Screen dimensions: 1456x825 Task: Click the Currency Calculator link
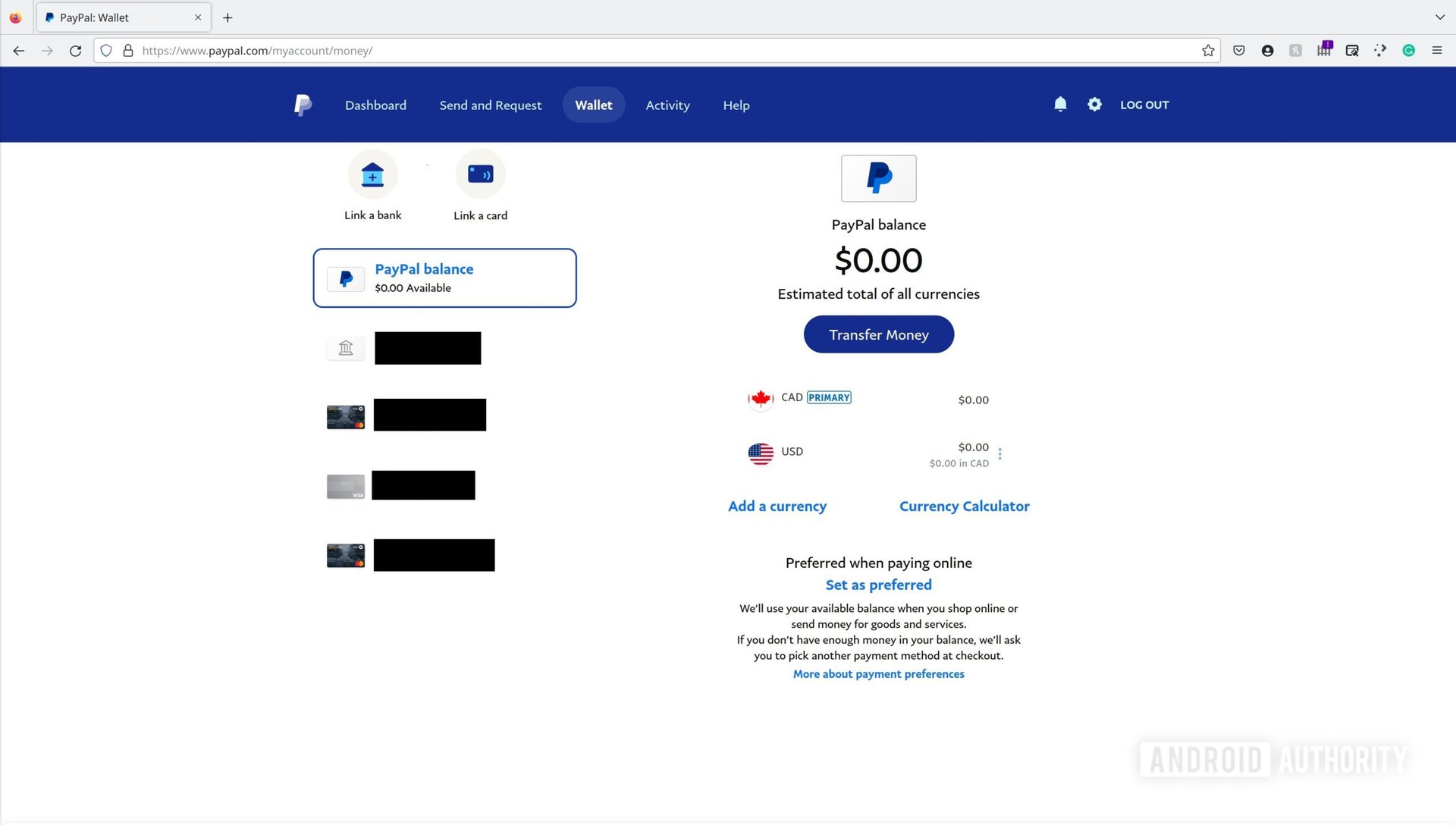coord(965,506)
